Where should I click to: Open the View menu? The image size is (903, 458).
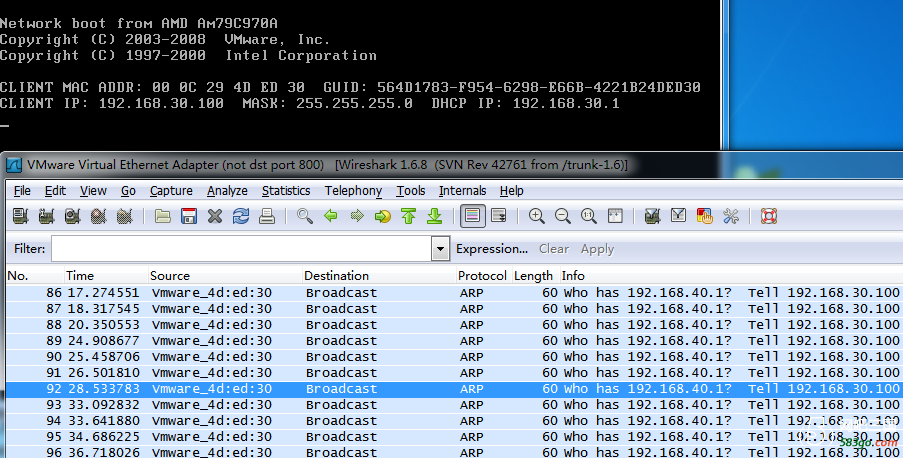[93, 191]
